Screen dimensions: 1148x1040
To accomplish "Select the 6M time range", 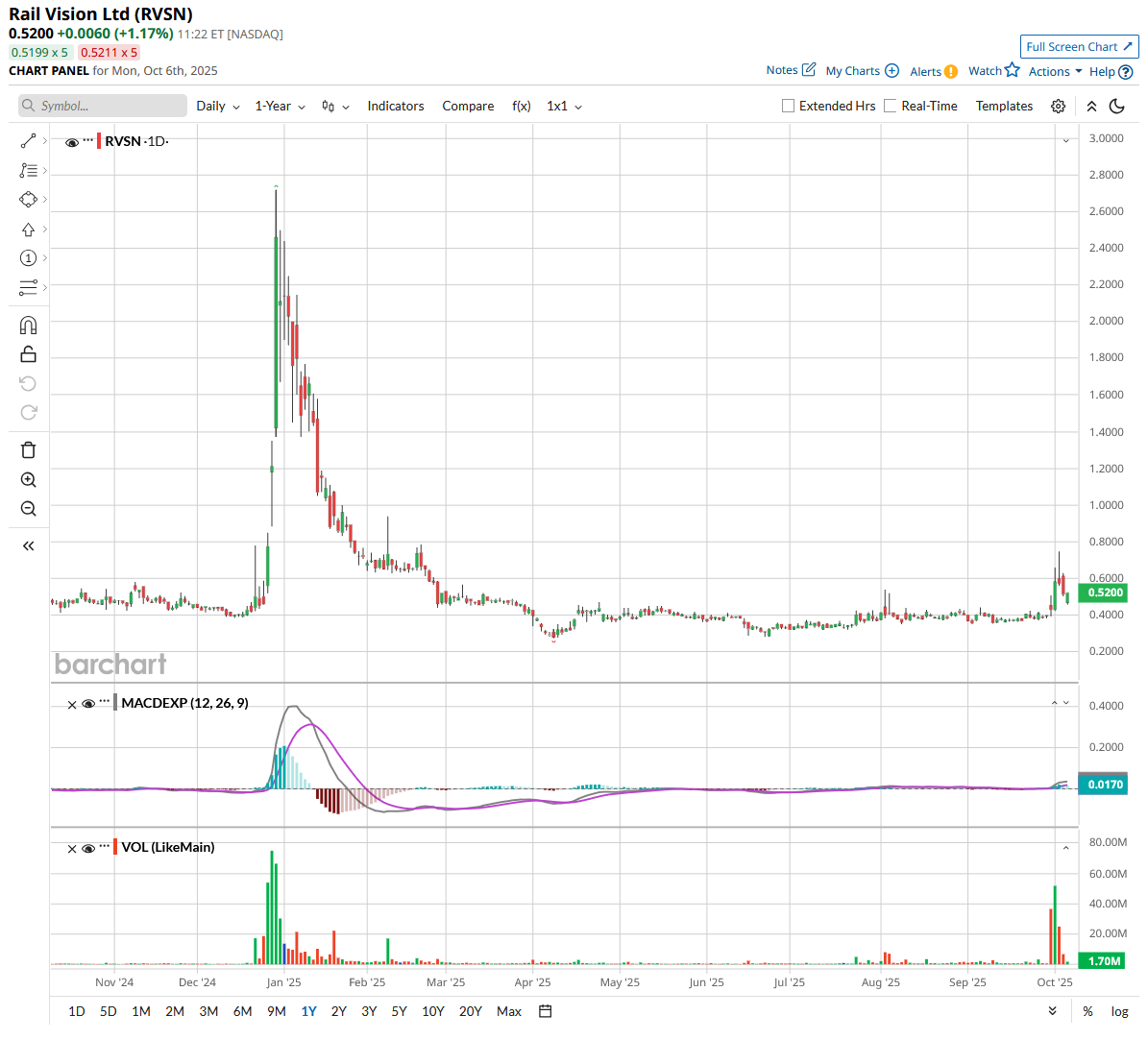I will (242, 1011).
